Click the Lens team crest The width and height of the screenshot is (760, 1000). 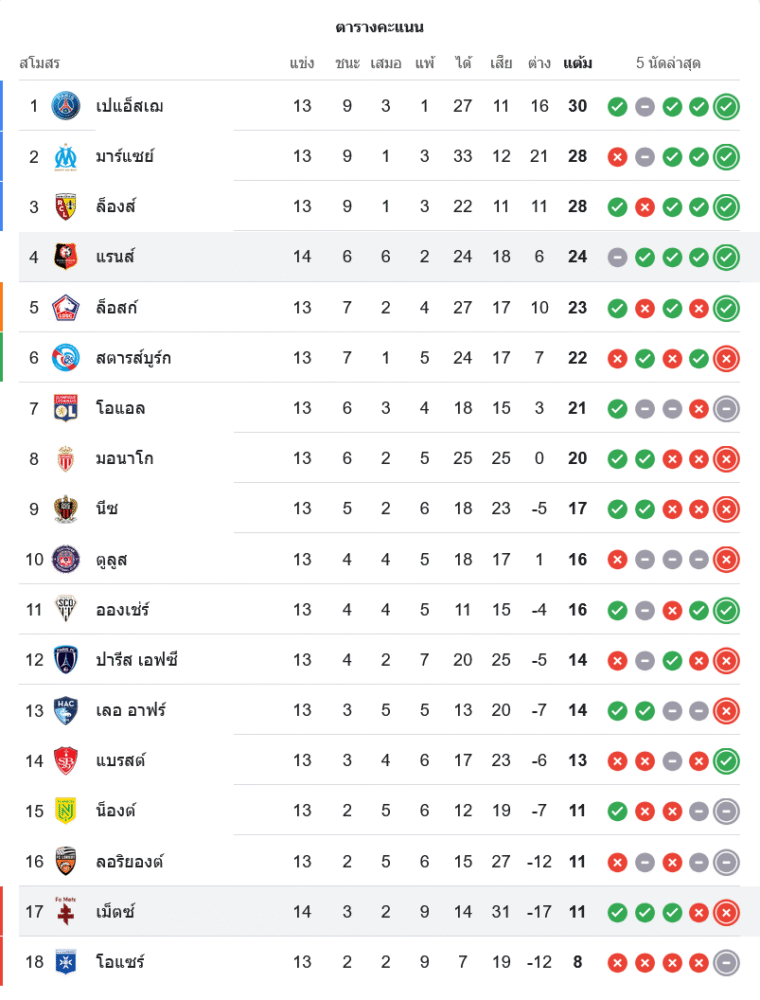click(x=66, y=206)
